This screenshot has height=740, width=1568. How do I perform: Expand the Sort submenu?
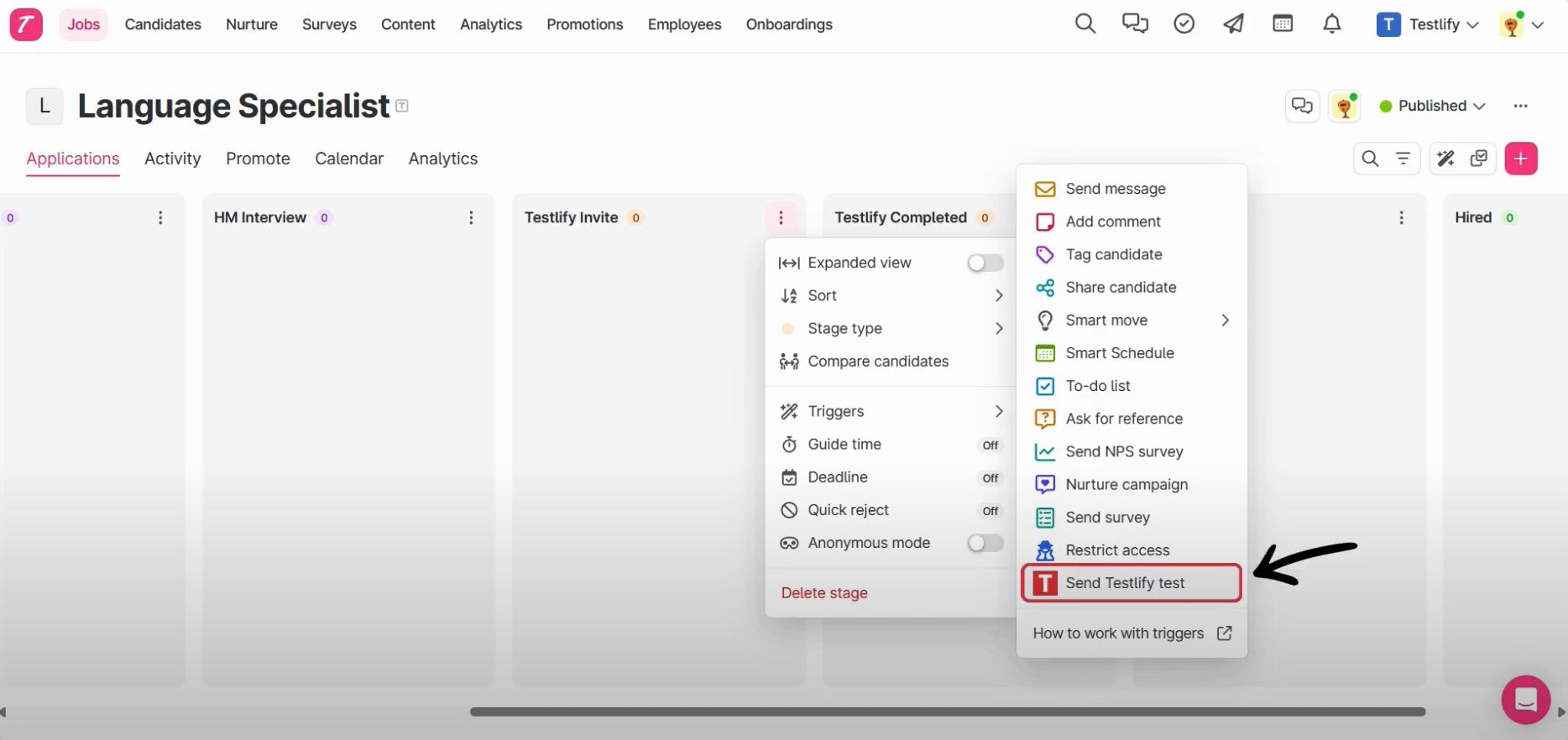891,295
